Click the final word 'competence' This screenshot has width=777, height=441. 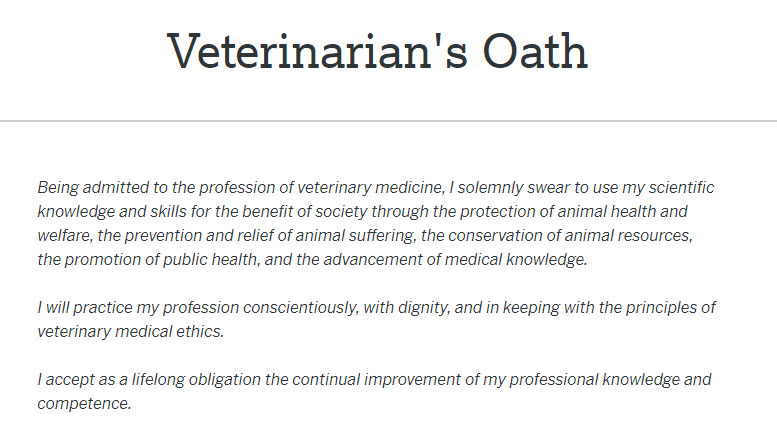click(x=83, y=403)
